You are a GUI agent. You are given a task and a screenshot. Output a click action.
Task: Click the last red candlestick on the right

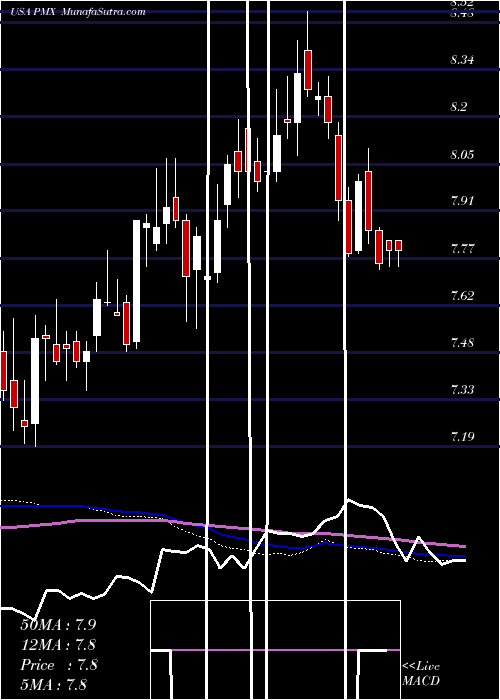pyautogui.click(x=398, y=245)
